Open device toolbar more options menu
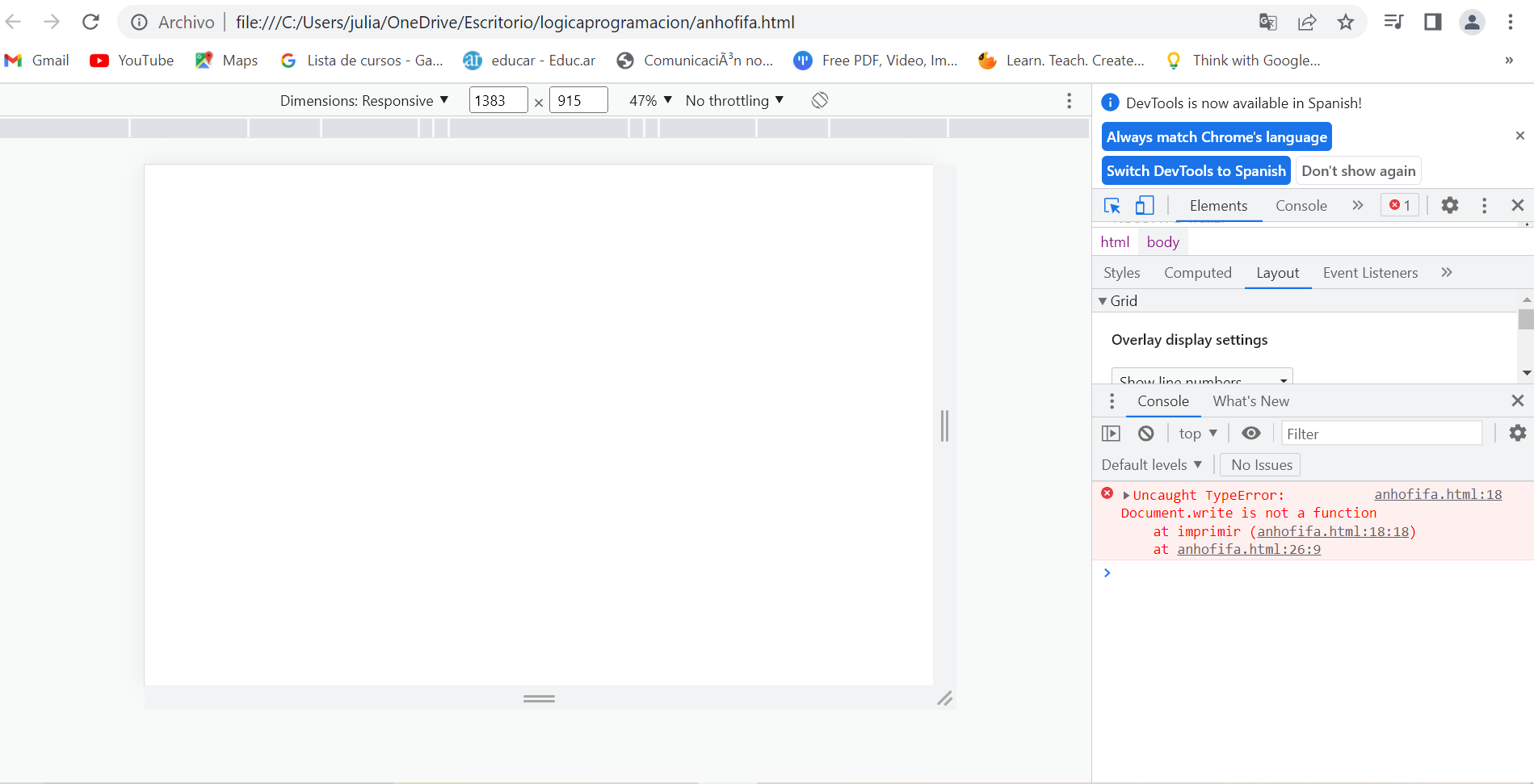 pos(1069,100)
